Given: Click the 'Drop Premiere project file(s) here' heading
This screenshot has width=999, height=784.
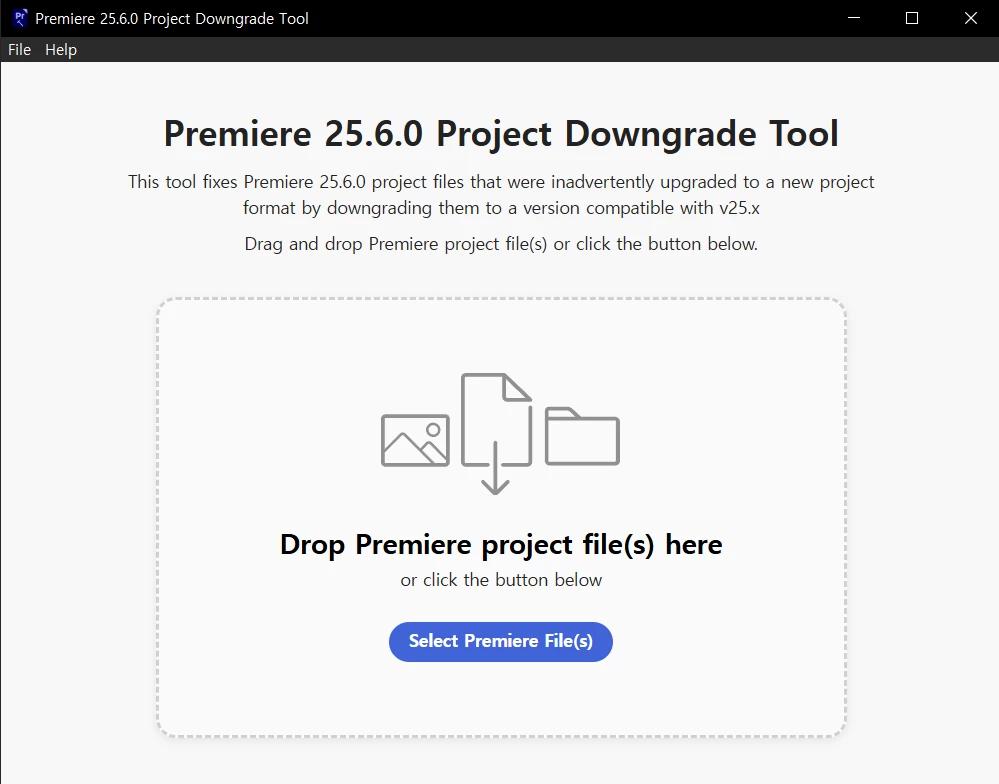Looking at the screenshot, I should (x=501, y=545).
